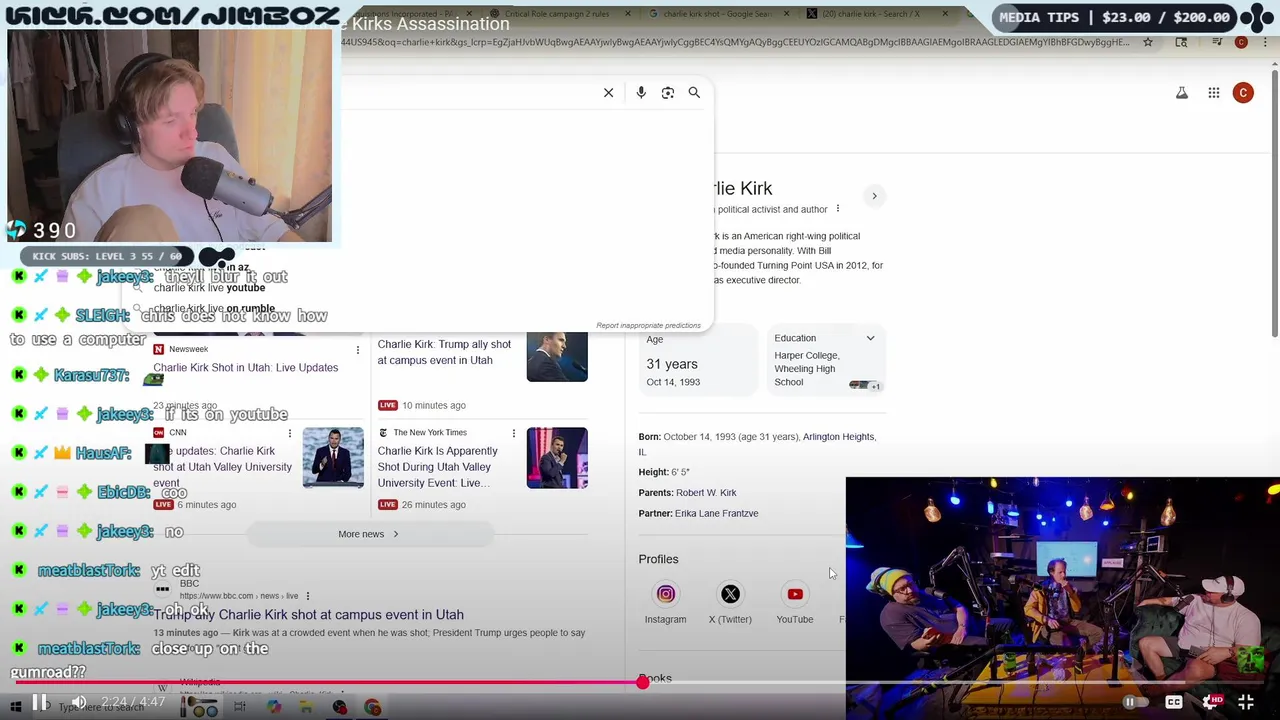Image resolution: width=1280 pixels, height=720 pixels.
Task: Follow the Robert W. Kirk link
Action: [x=706, y=493]
